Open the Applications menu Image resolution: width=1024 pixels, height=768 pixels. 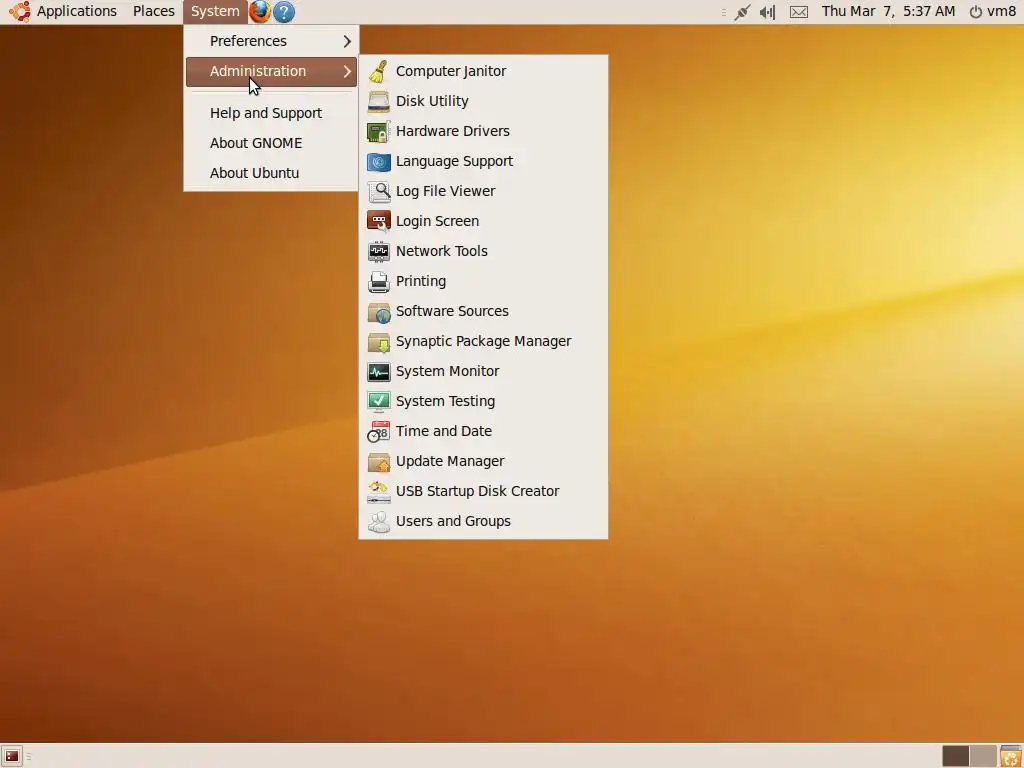[76, 11]
